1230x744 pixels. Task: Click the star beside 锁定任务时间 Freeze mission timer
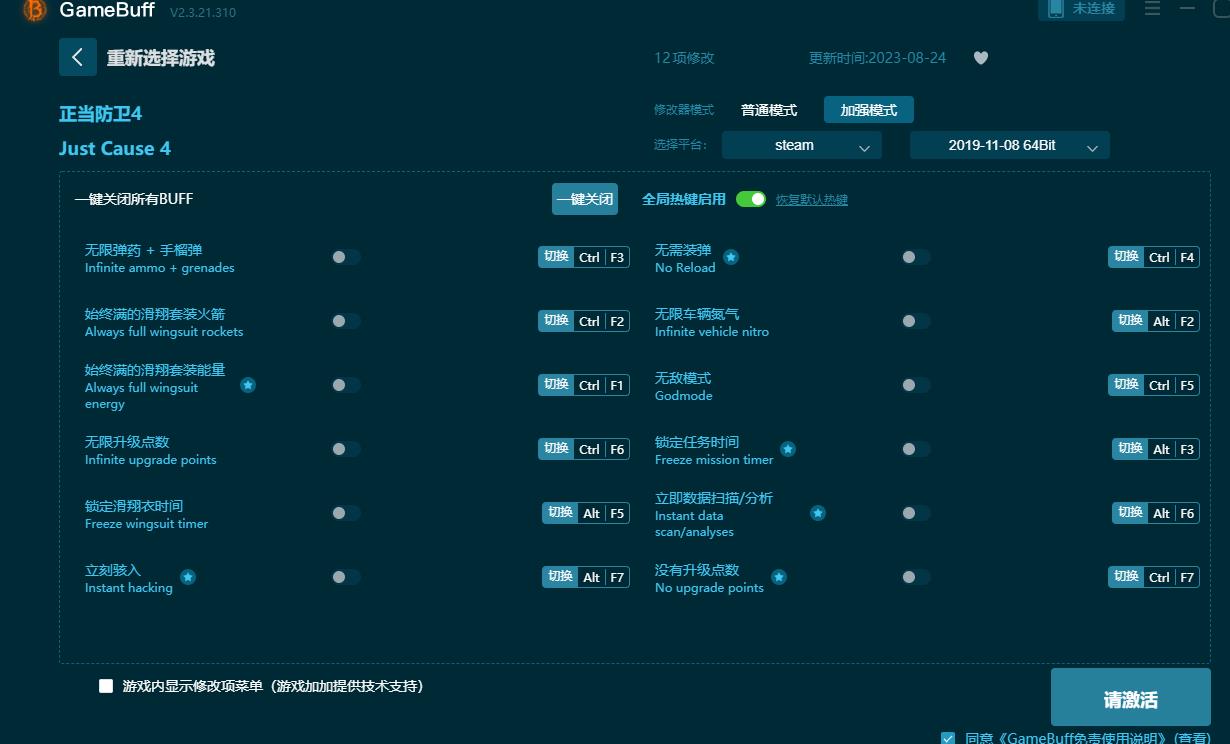click(x=788, y=450)
